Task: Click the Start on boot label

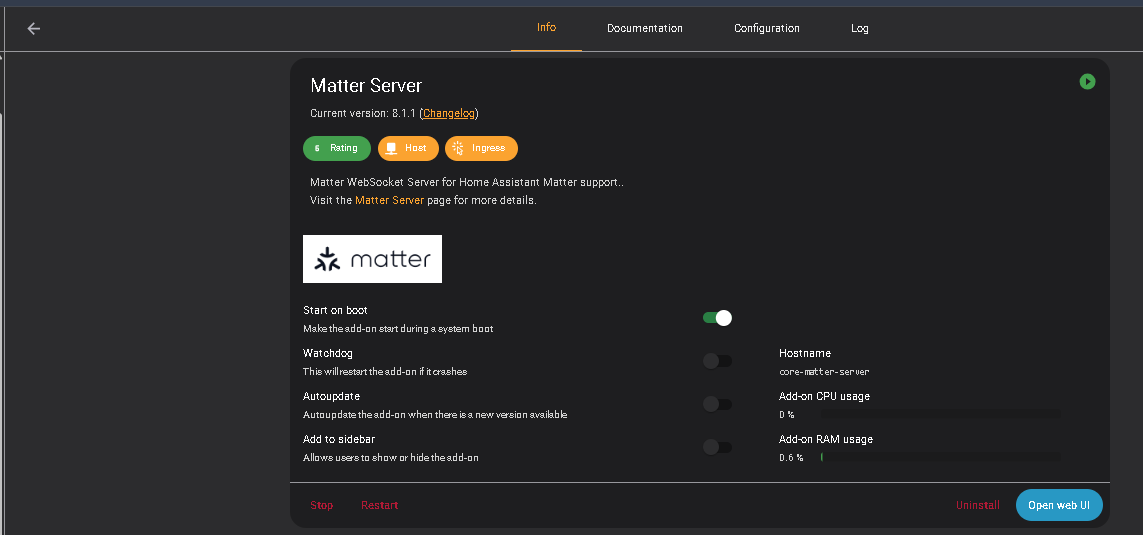Action: (335, 311)
